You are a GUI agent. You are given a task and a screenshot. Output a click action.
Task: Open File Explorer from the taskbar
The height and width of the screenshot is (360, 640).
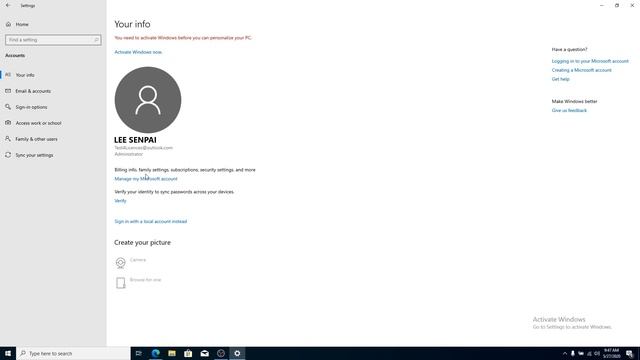(172, 353)
